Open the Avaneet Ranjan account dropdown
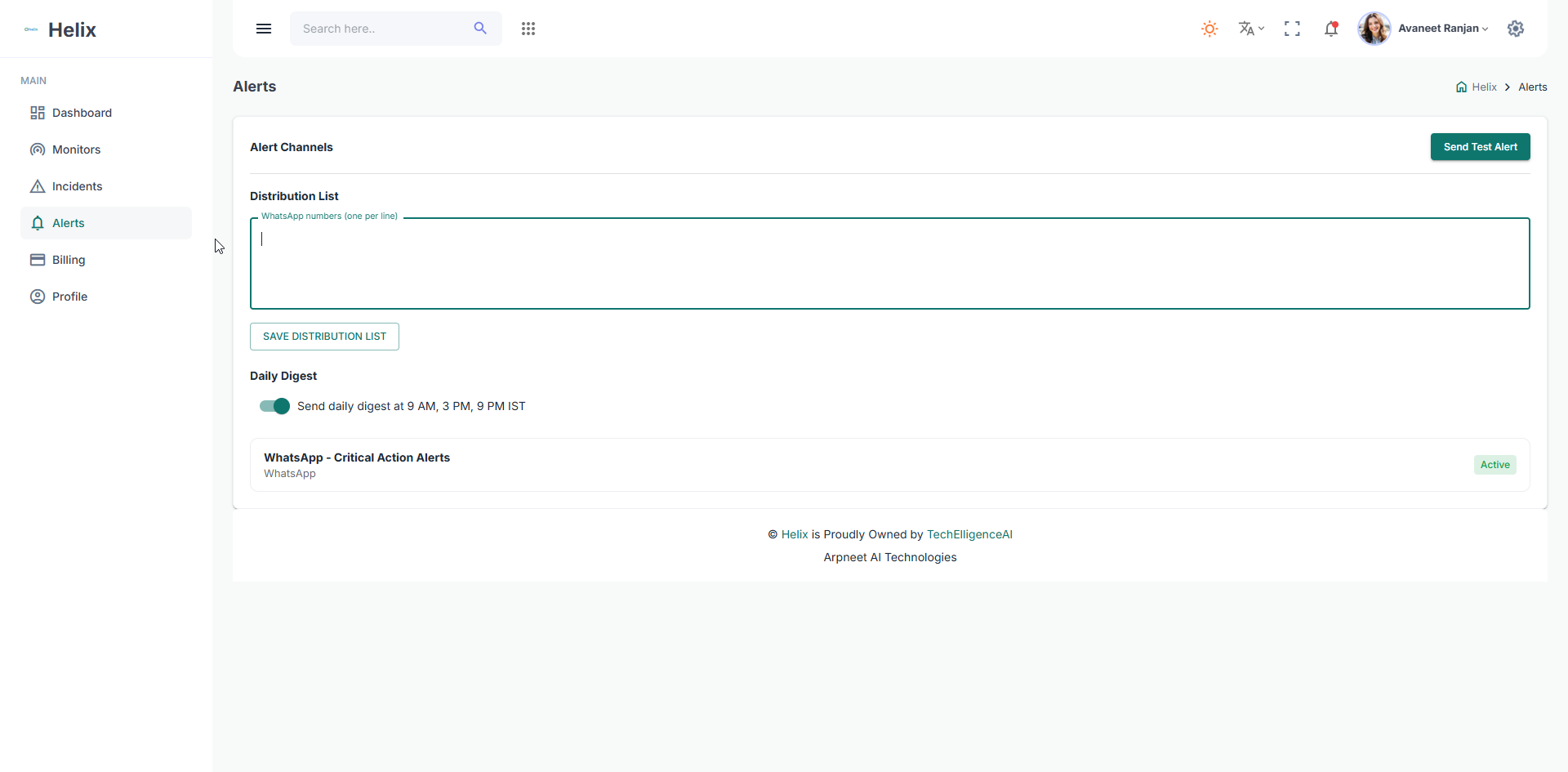This screenshot has height=772, width=1568. [x=1442, y=28]
